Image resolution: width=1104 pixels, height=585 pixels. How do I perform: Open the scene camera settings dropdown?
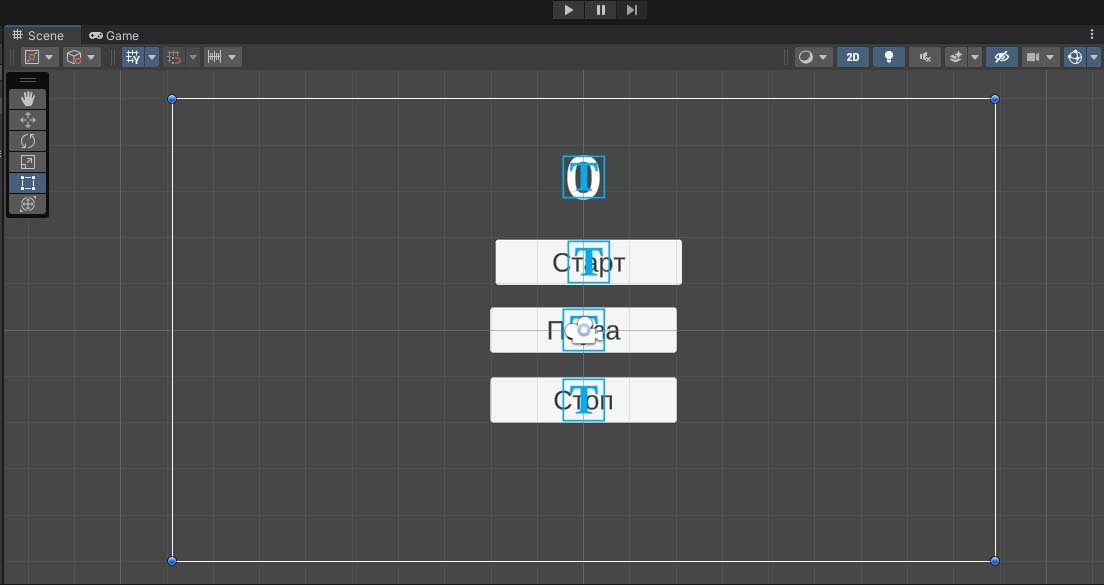[1041, 57]
